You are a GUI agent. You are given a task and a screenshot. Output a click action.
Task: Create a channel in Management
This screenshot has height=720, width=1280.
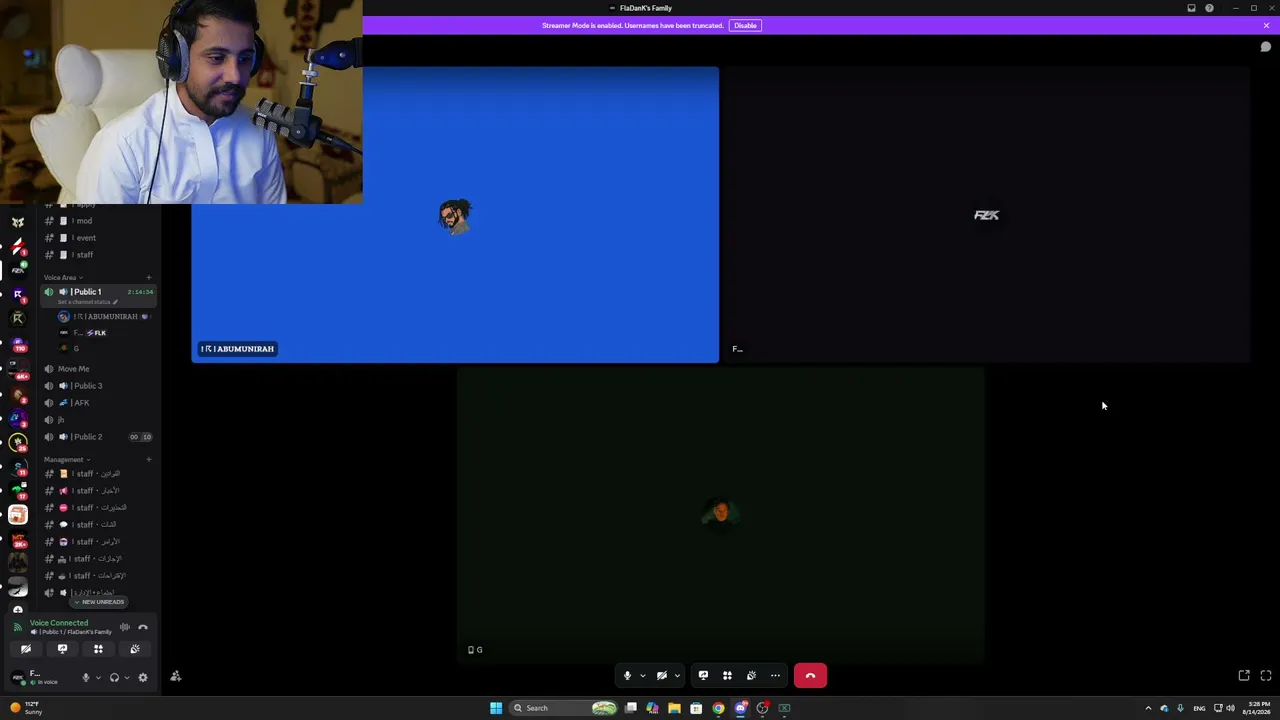(x=149, y=460)
